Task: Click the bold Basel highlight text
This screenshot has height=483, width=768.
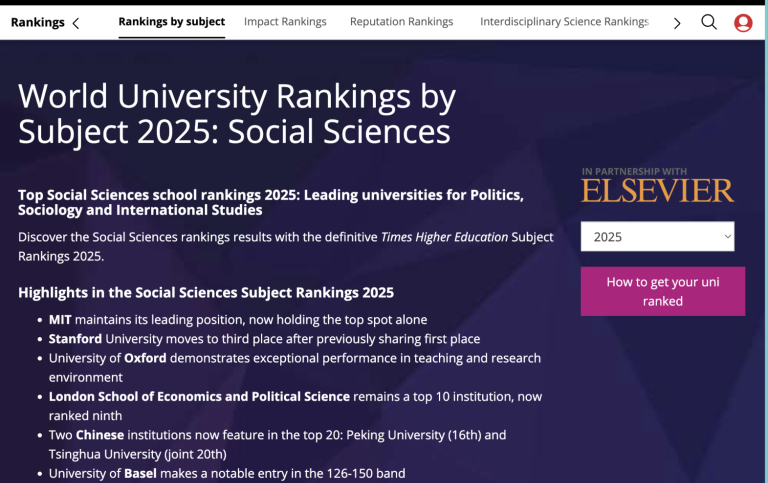Action: [x=140, y=473]
